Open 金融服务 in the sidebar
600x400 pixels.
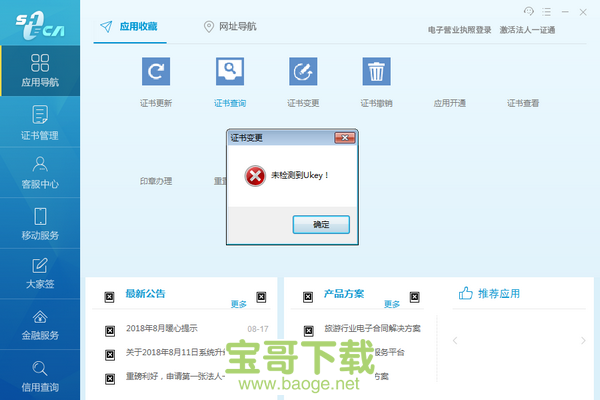coord(40,325)
